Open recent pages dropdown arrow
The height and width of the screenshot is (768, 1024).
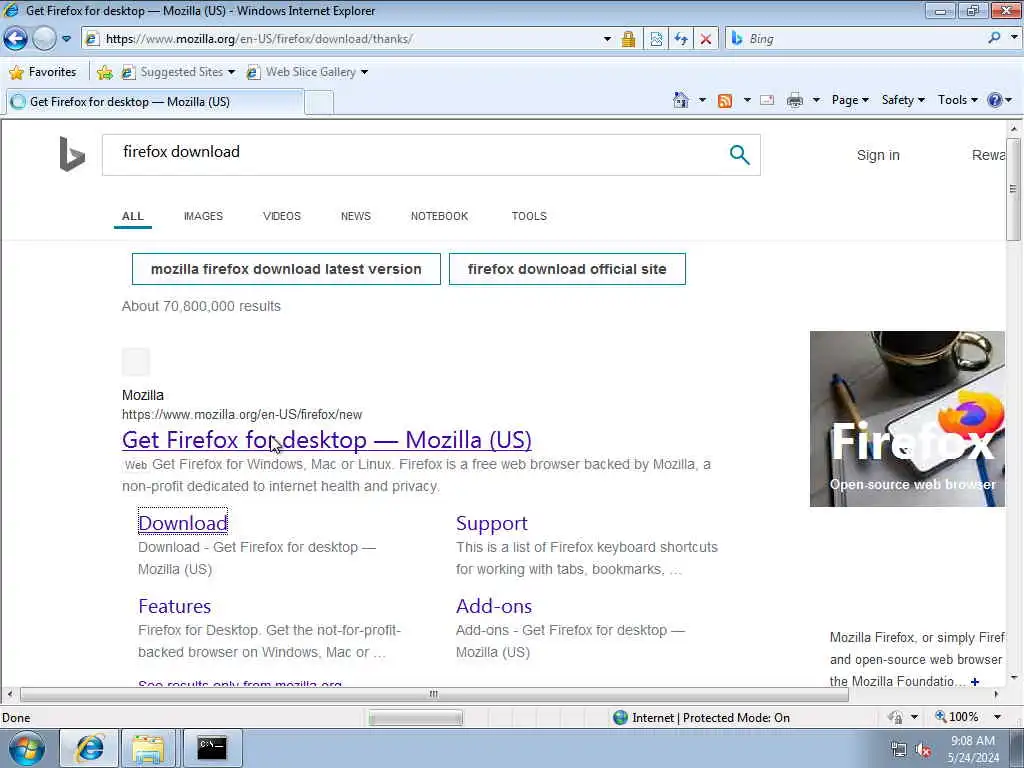coord(66,39)
